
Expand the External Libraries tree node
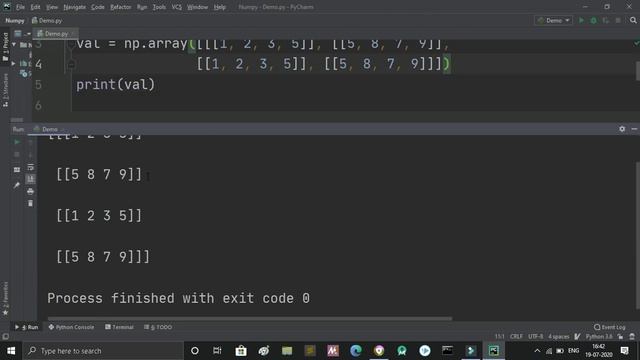[x=13, y=63]
